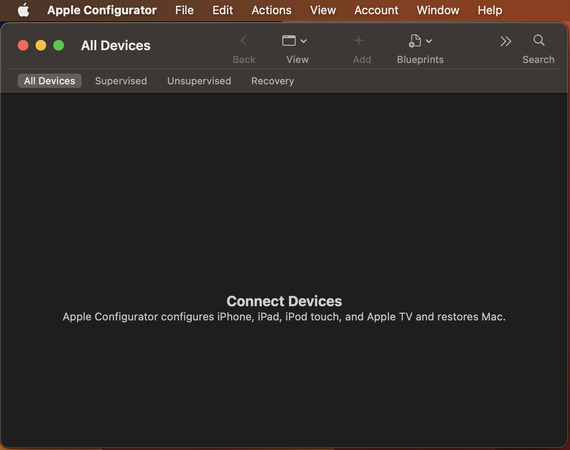
Task: Switch to the Unsupervised tab
Action: coord(199,81)
